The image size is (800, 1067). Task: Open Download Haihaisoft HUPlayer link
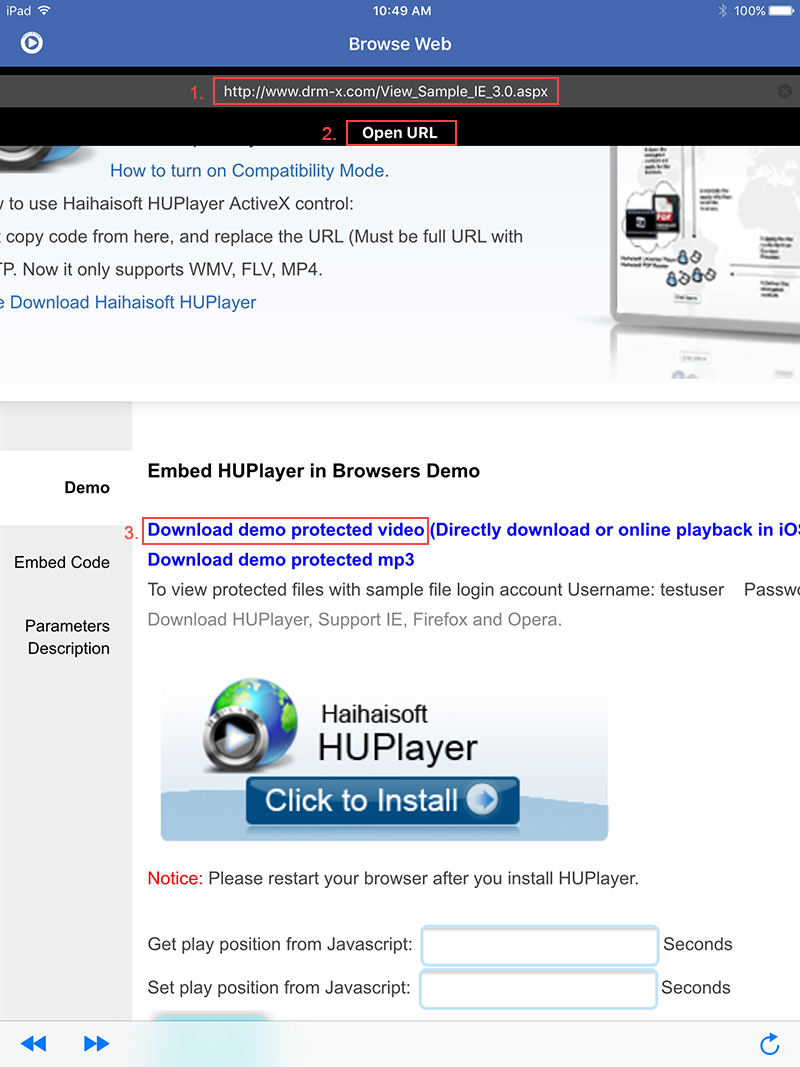click(133, 302)
